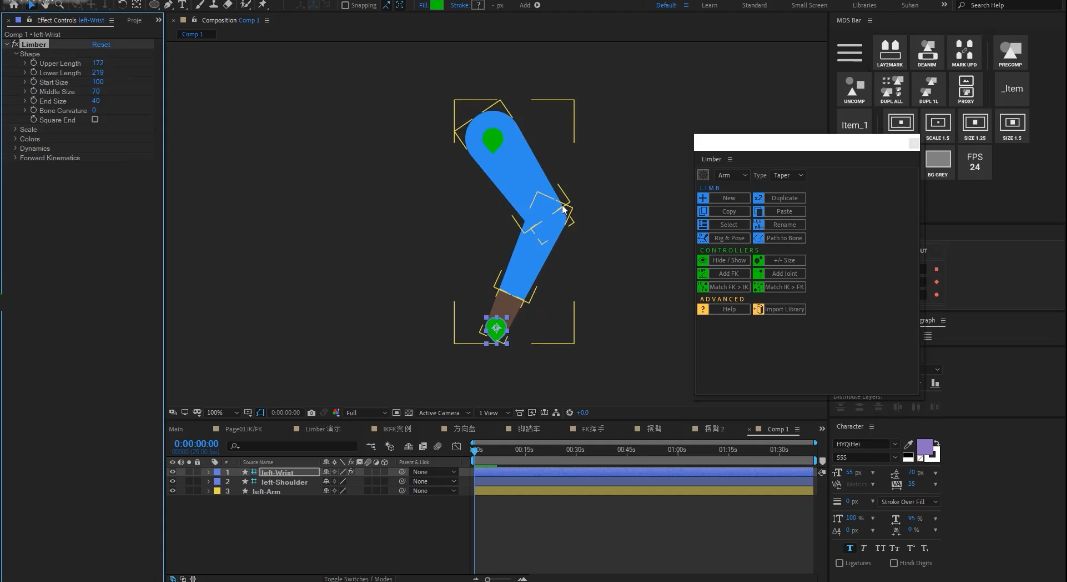Click the Upper Length value field

[97, 63]
